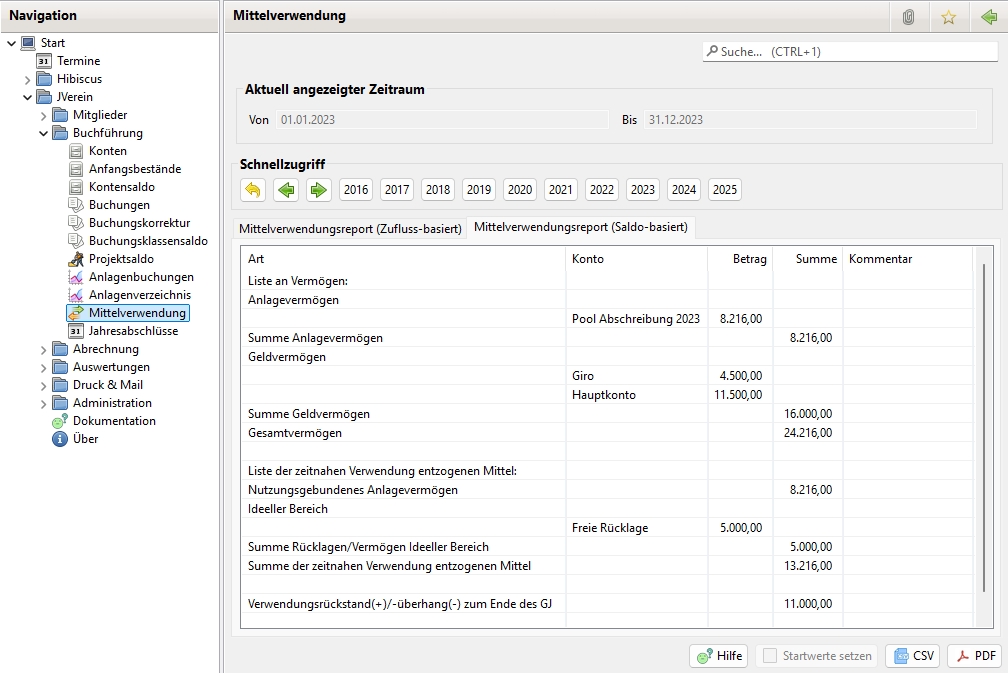Select the Mittelverwendungsreport (Saldo-basiert) tab
The height and width of the screenshot is (673, 1008).
point(580,227)
